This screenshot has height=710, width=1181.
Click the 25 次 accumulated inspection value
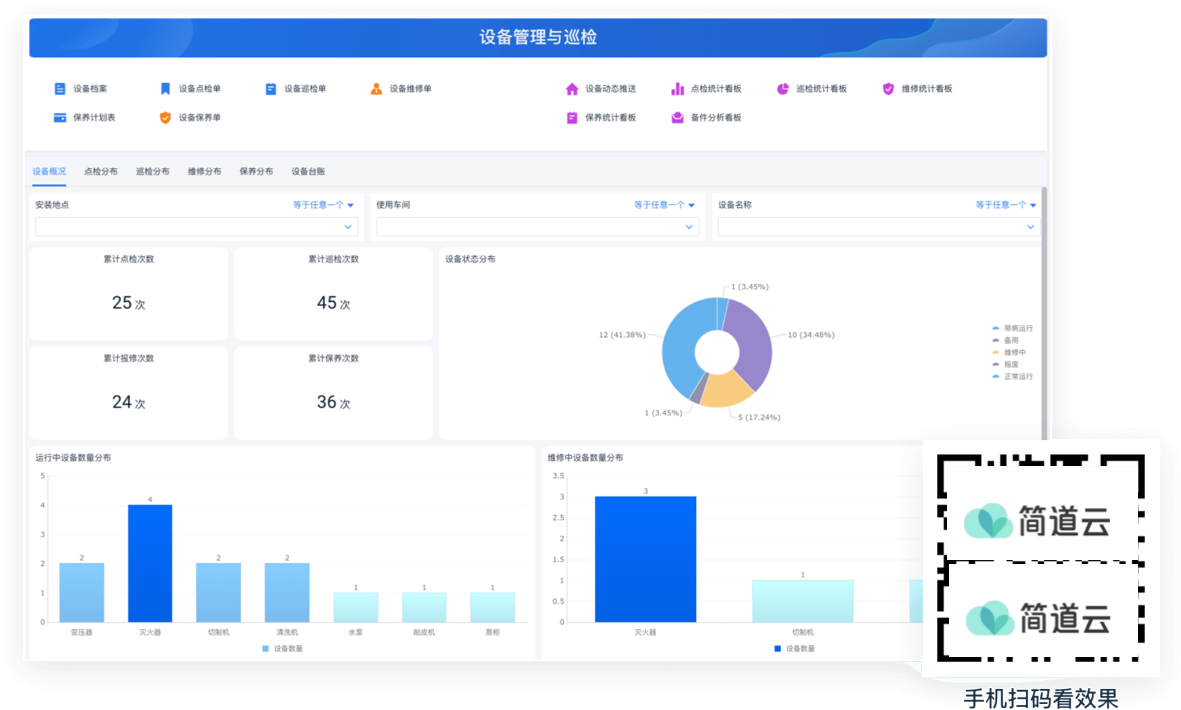(x=129, y=303)
